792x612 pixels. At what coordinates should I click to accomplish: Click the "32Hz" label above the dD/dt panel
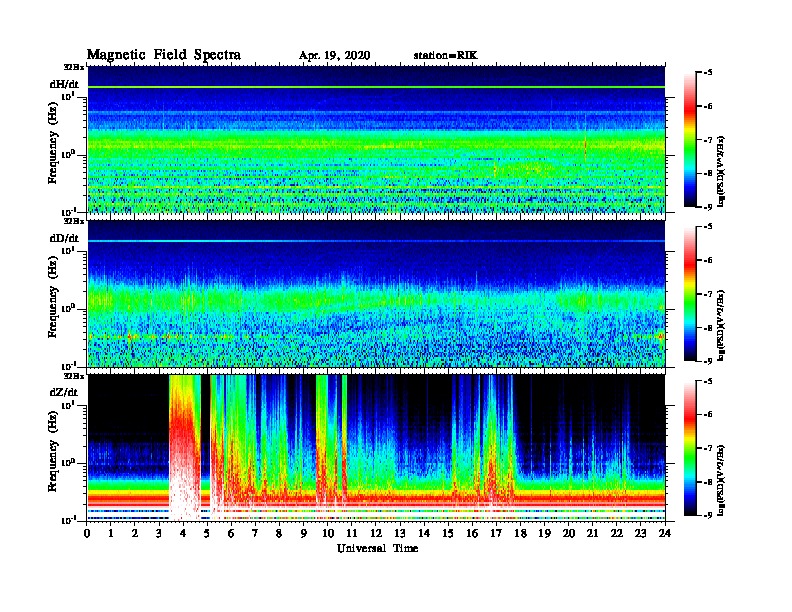(x=73, y=221)
